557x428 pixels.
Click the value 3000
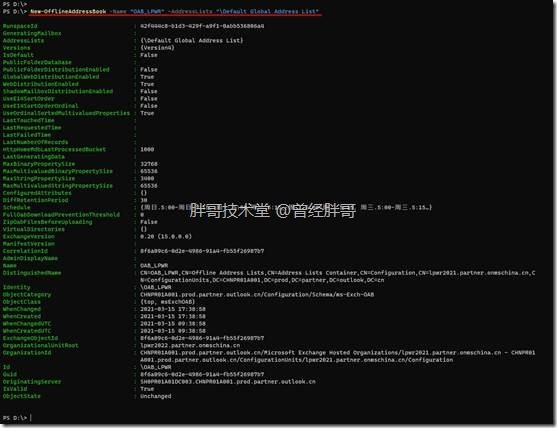click(x=147, y=178)
